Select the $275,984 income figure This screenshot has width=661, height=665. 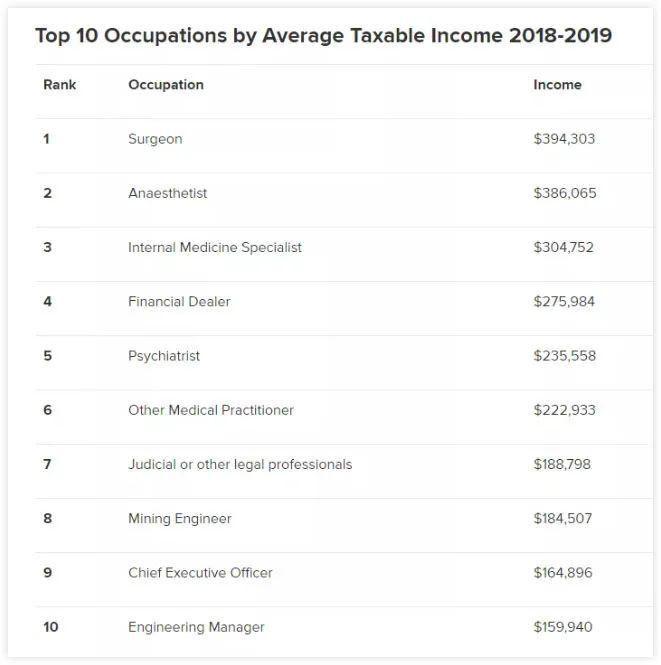564,301
